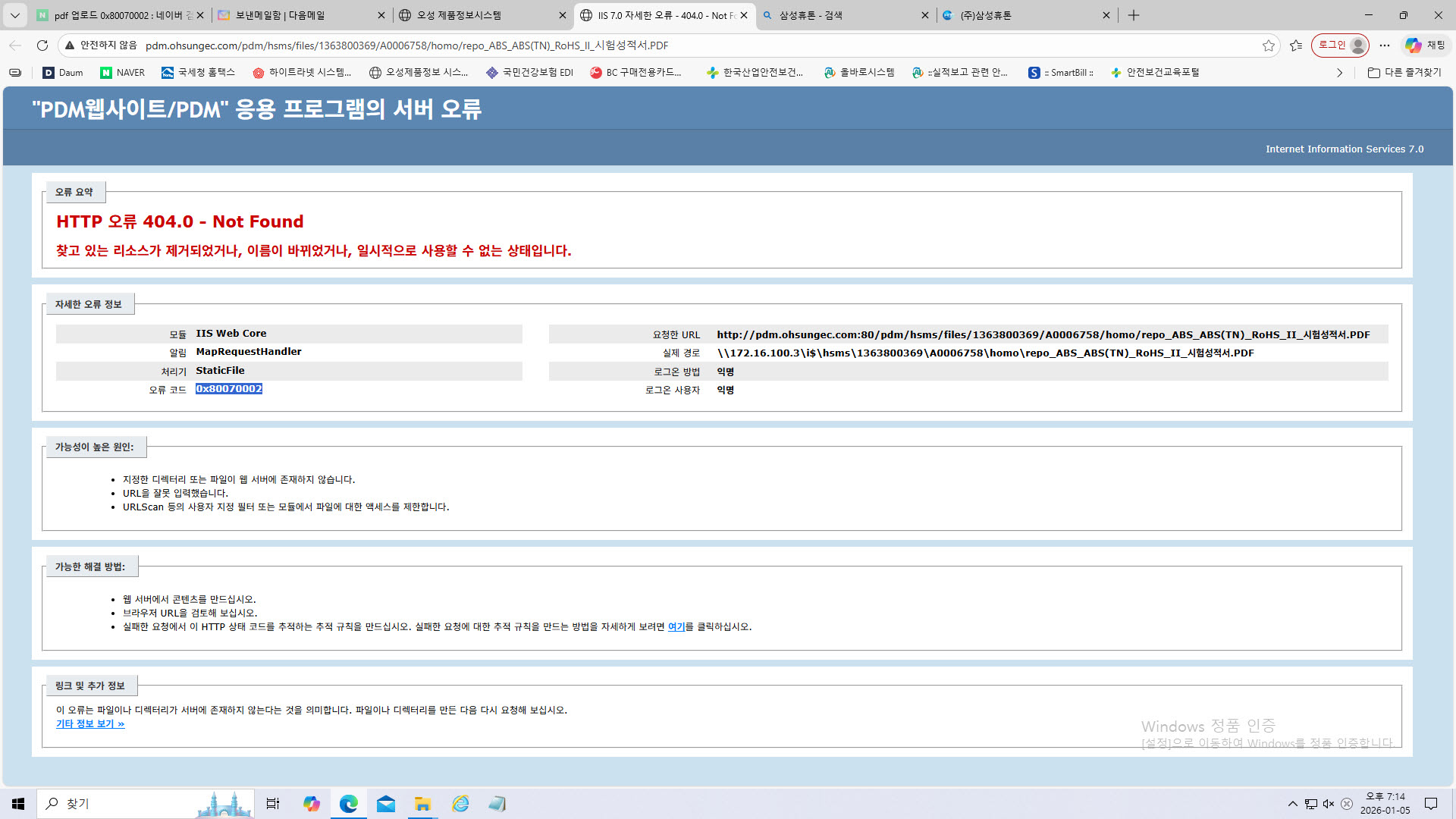Open Mail app on taskbar

[386, 804]
